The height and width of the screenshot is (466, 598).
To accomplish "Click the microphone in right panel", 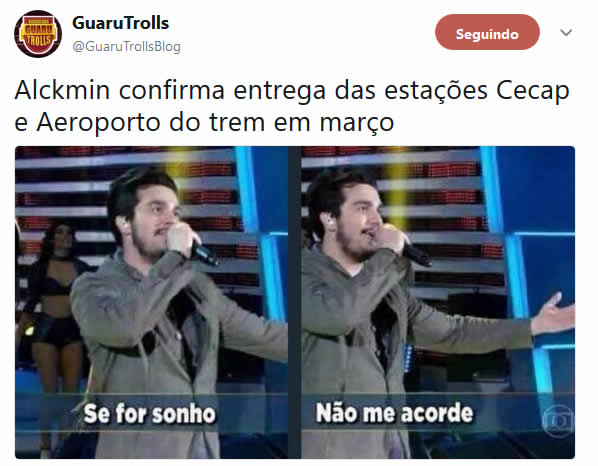I will point(417,254).
